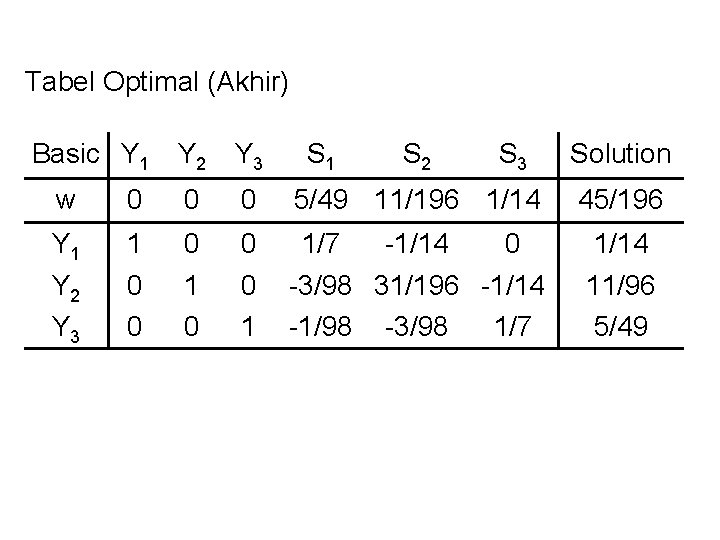
Task: Select the -1/98 cell in the S1 column
Action: (x=319, y=328)
